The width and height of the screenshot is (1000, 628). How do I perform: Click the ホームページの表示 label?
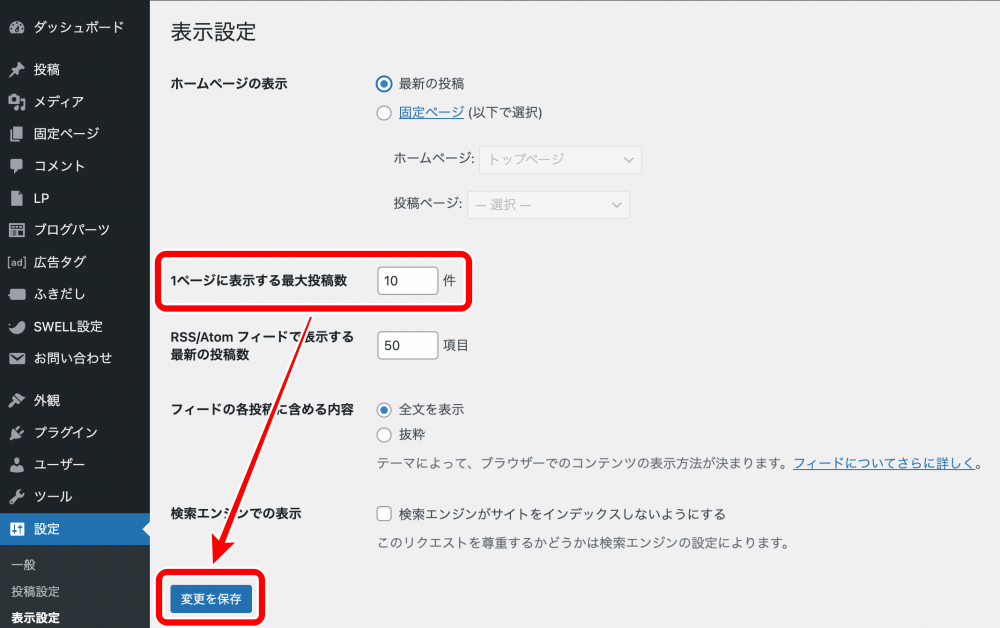228,84
